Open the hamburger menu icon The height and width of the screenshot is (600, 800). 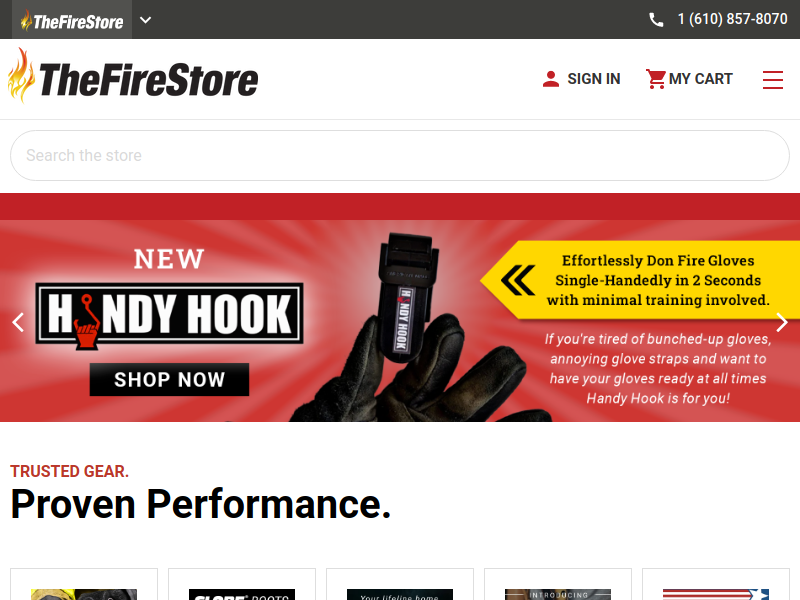pyautogui.click(x=772, y=80)
